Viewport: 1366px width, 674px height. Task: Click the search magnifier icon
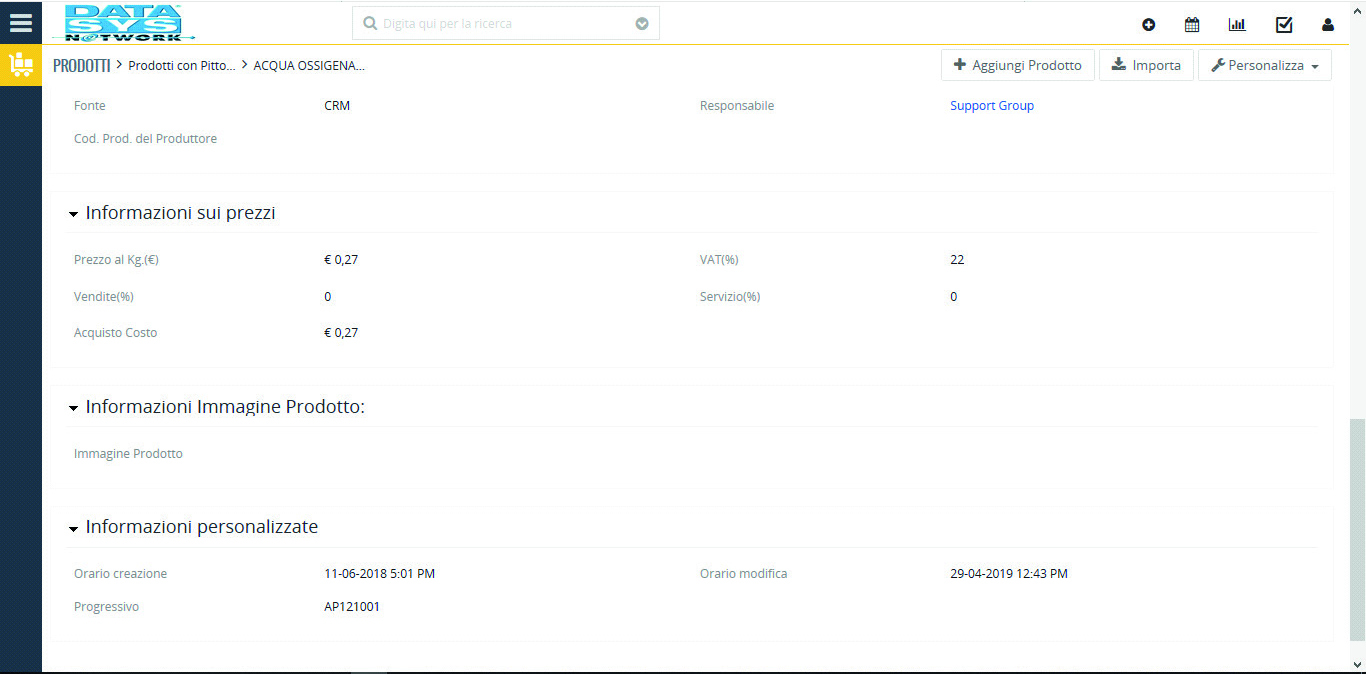[370, 23]
